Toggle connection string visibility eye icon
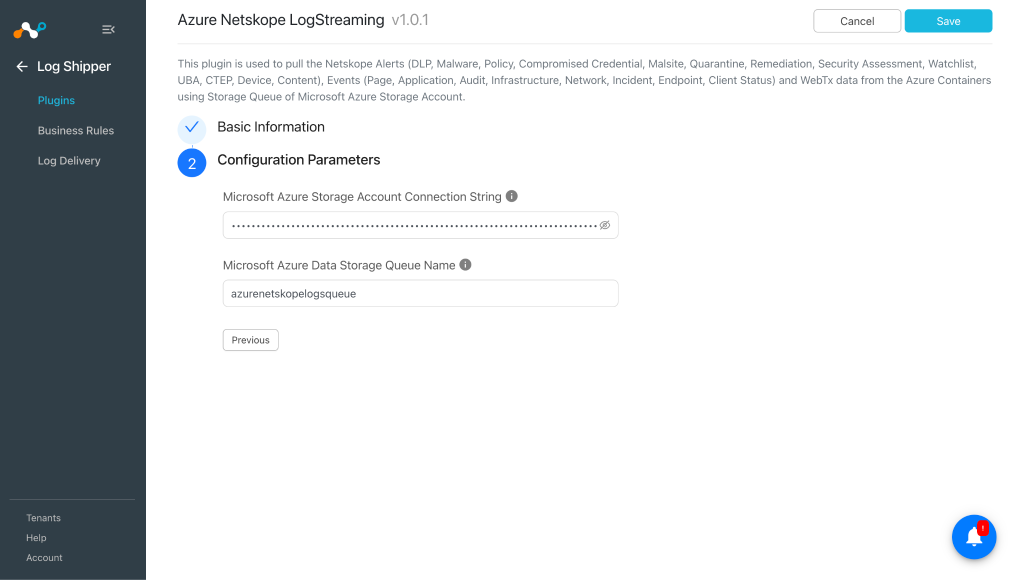Viewport: 1024px width, 580px height. [605, 225]
